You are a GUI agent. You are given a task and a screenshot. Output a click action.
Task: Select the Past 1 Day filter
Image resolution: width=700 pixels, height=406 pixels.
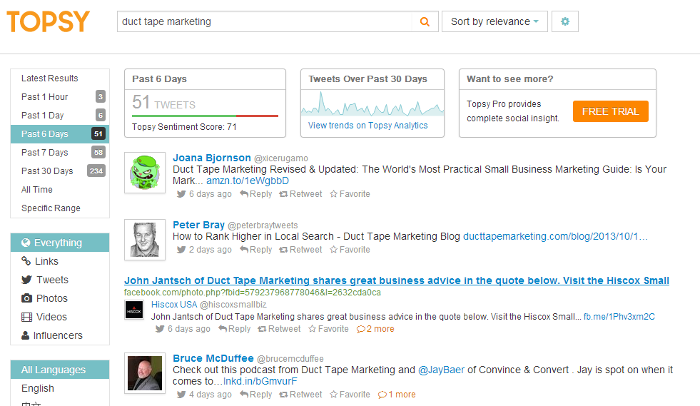pos(60,115)
